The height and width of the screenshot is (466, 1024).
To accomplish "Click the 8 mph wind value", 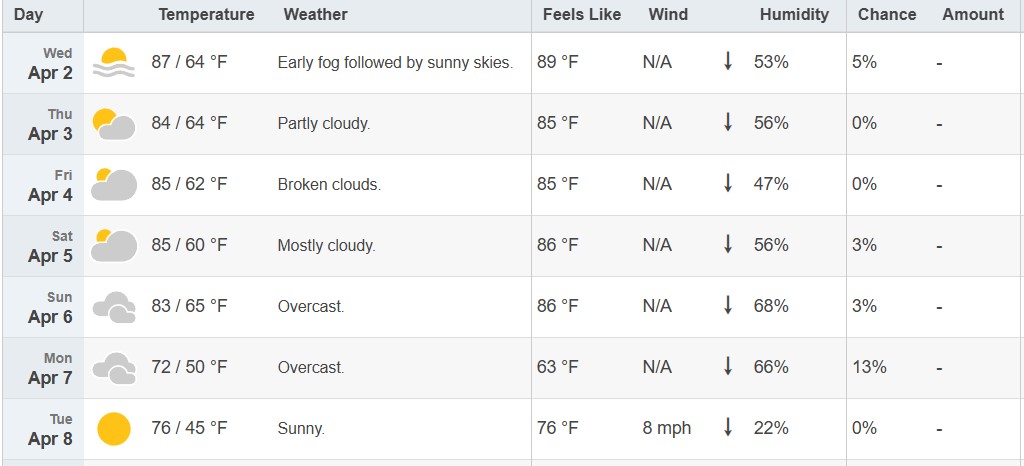I will [667, 428].
